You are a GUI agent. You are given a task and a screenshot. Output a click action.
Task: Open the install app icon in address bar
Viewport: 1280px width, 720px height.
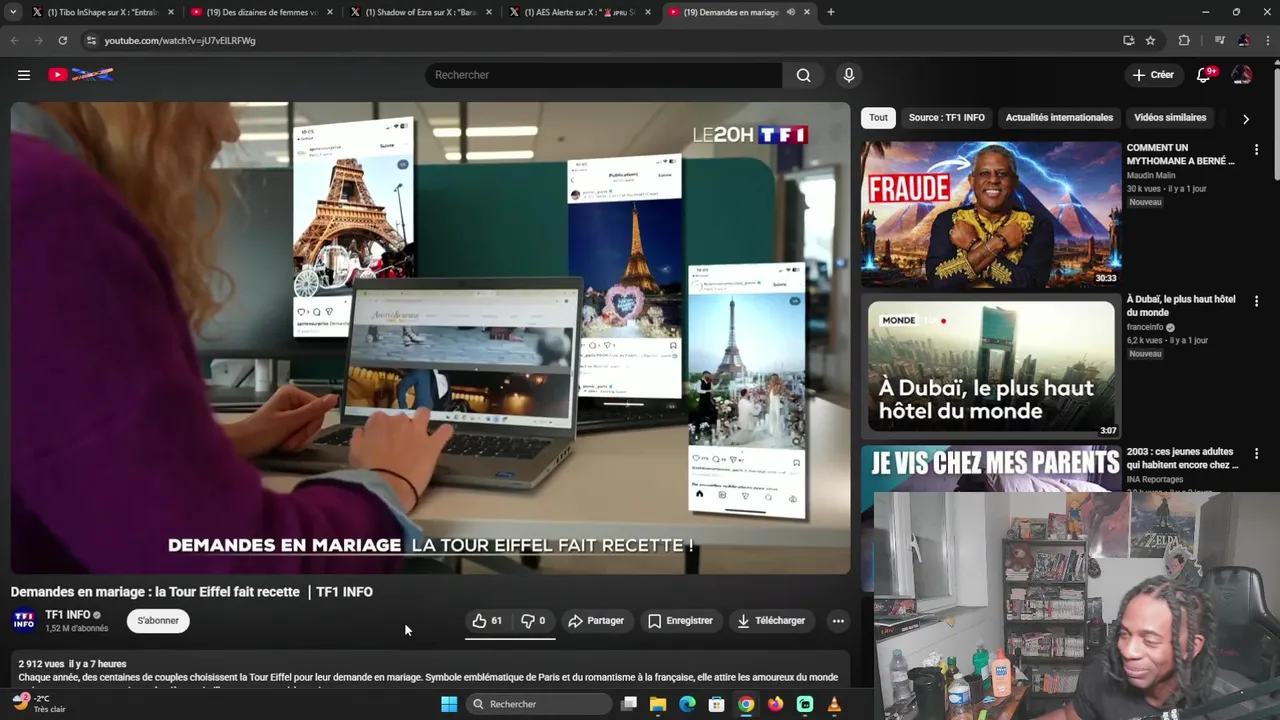1129,40
